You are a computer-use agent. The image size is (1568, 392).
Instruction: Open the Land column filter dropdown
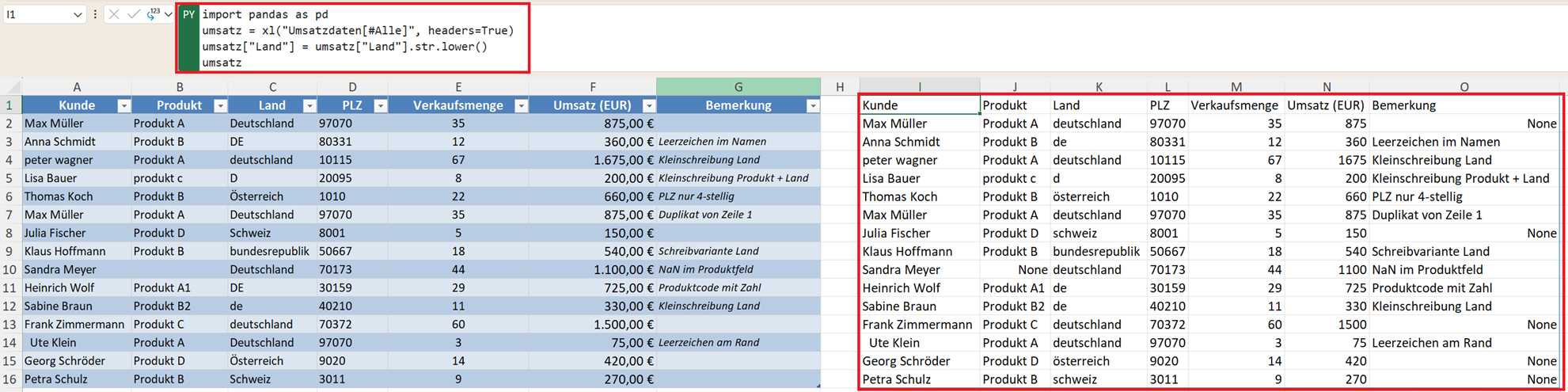coord(309,105)
